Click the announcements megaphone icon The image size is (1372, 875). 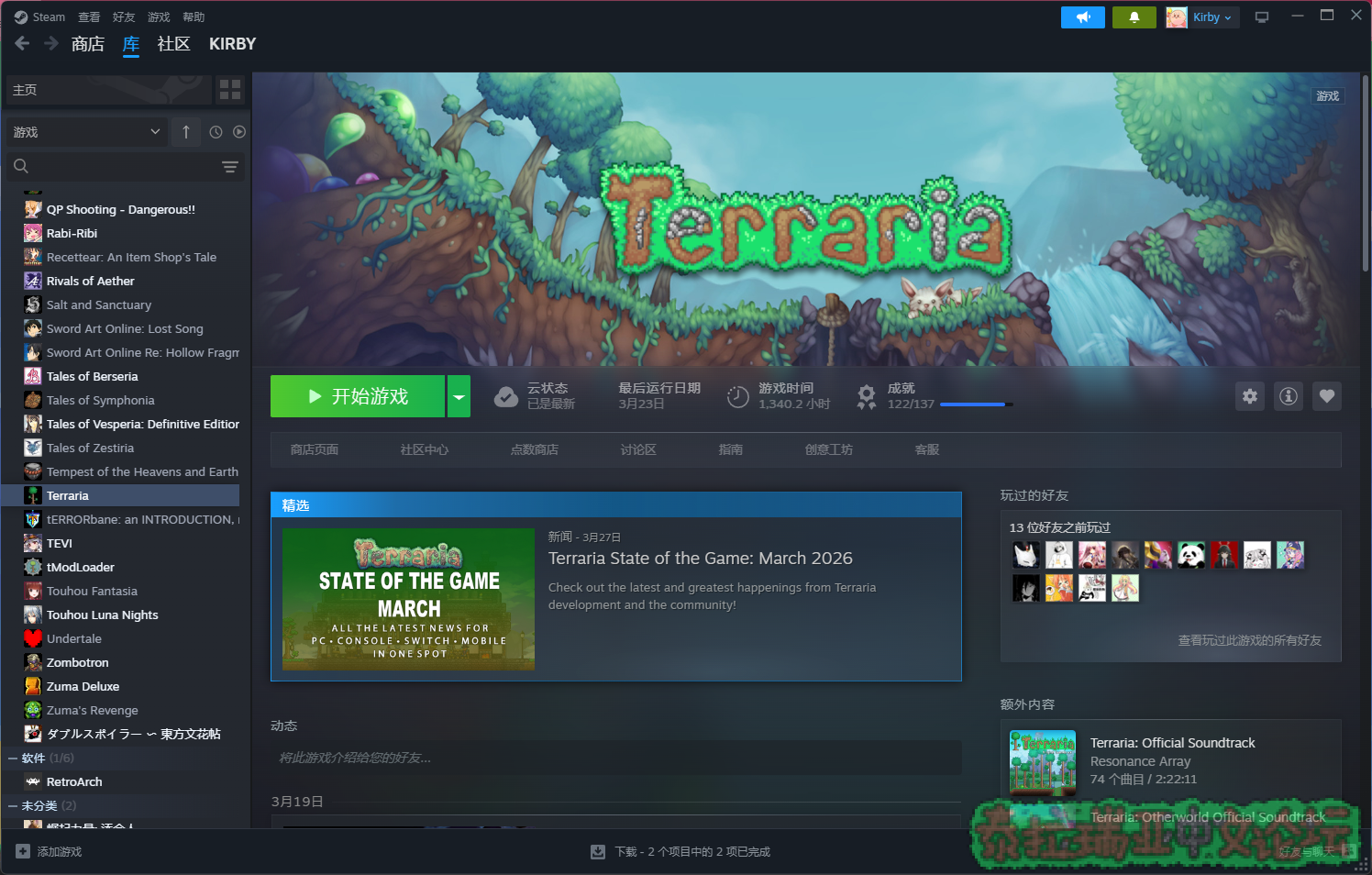pyautogui.click(x=1082, y=17)
